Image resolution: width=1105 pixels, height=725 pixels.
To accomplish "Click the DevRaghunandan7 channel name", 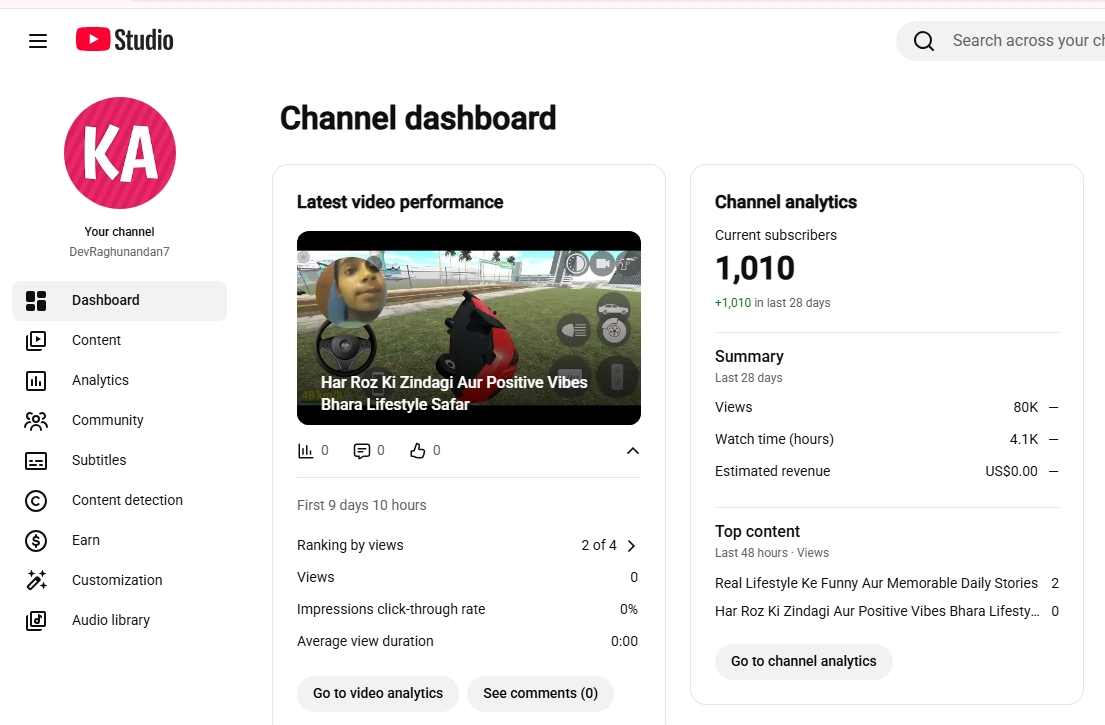I will tap(119, 252).
